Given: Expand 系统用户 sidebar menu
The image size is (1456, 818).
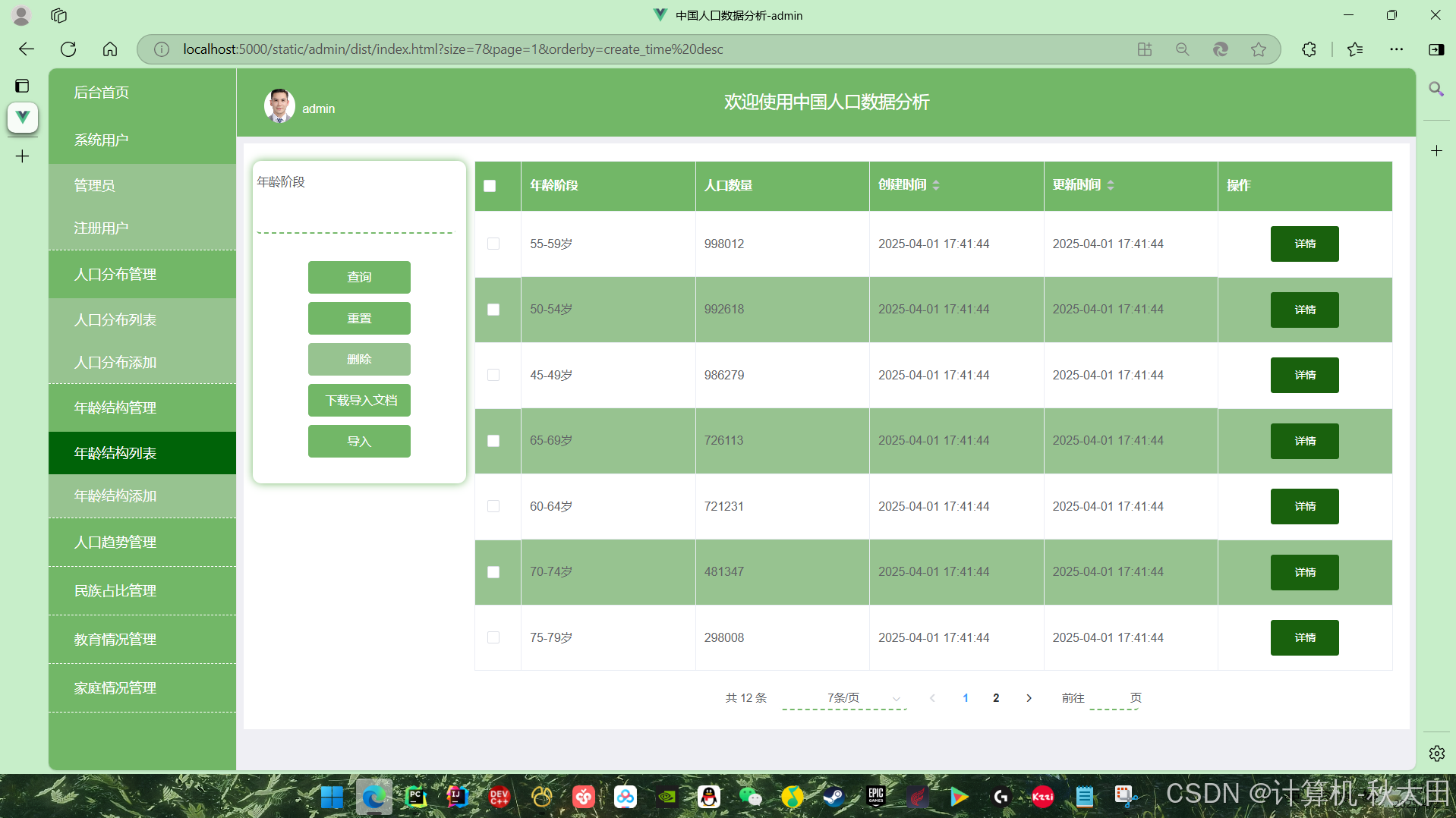Looking at the screenshot, I should 143,140.
